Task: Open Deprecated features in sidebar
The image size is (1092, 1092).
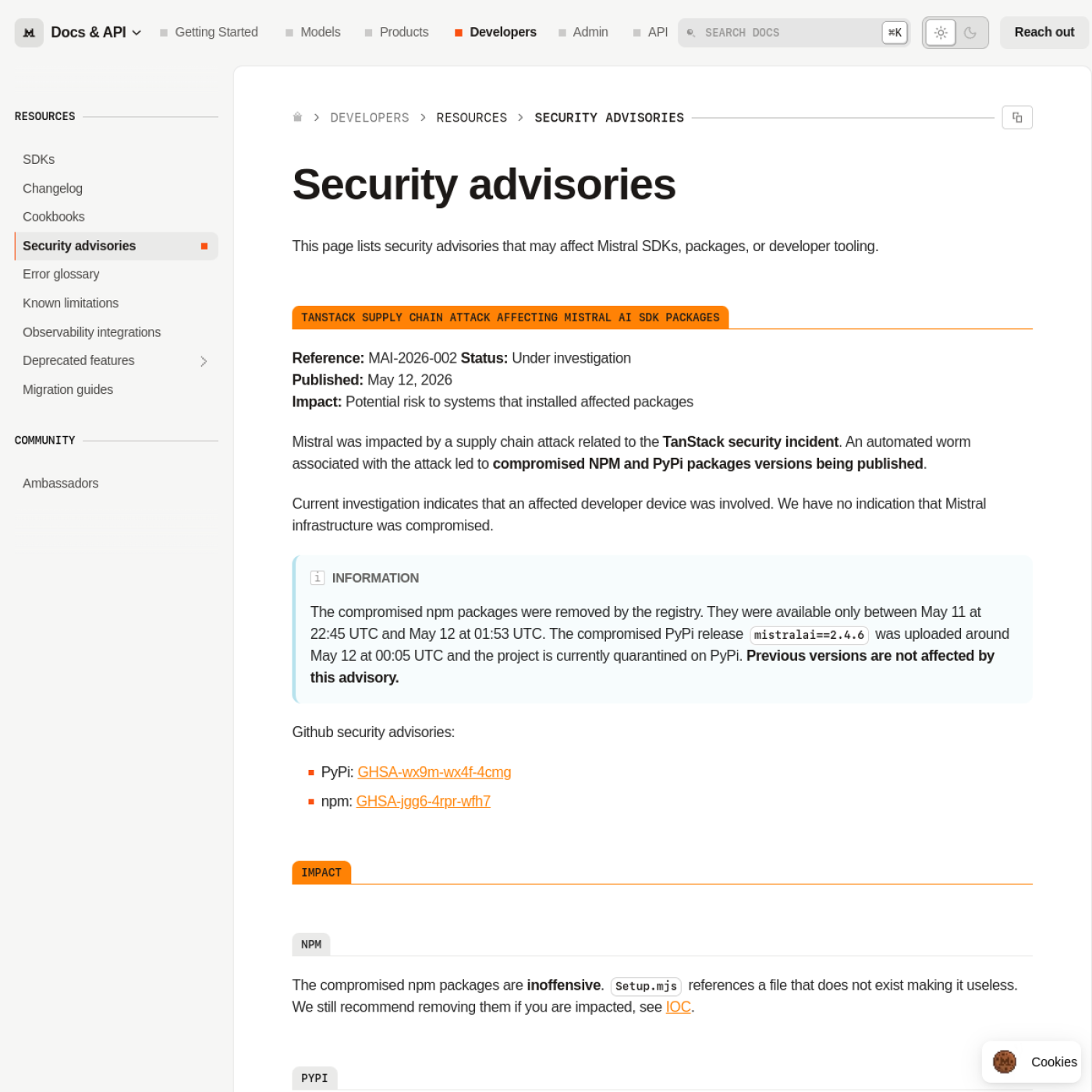Action: click(79, 360)
